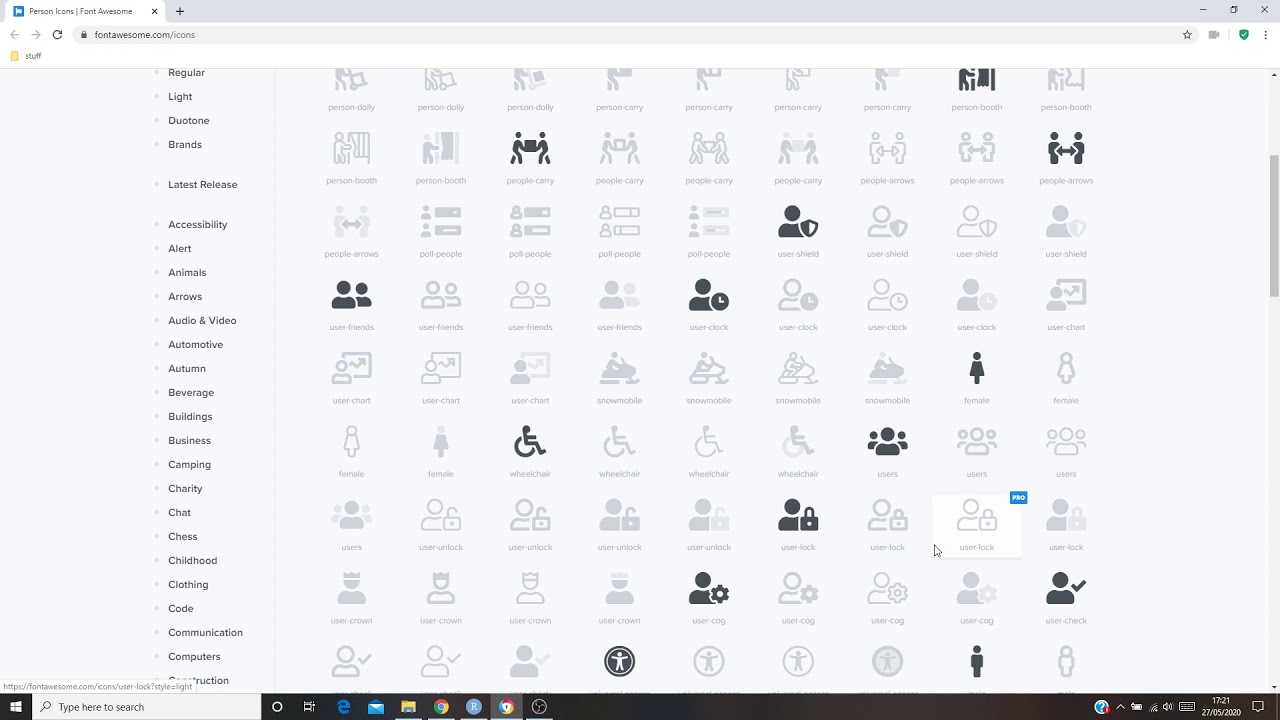Open the Alert category
1280x720 pixels.
[x=180, y=249]
